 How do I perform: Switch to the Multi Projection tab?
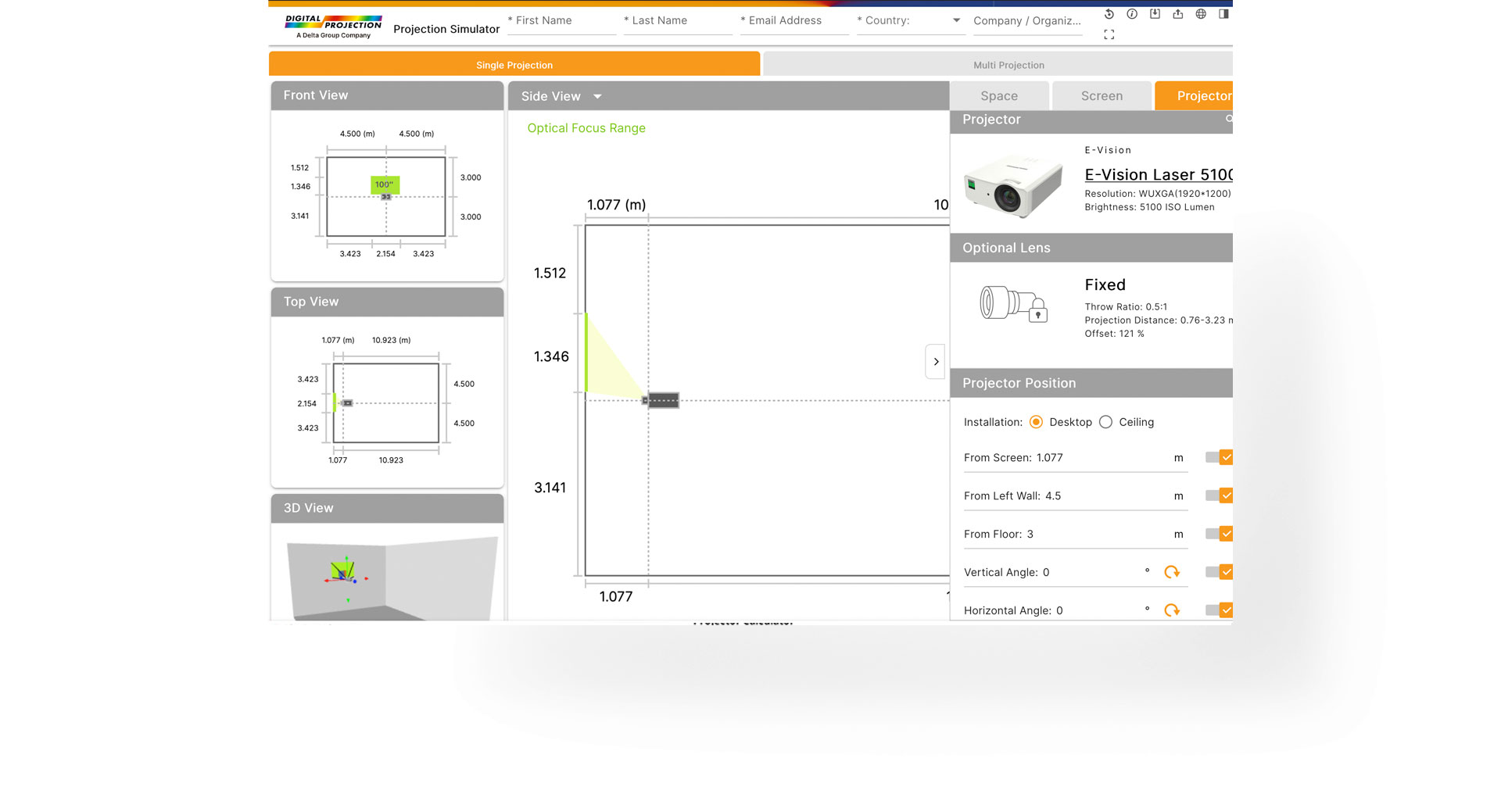coord(998,65)
